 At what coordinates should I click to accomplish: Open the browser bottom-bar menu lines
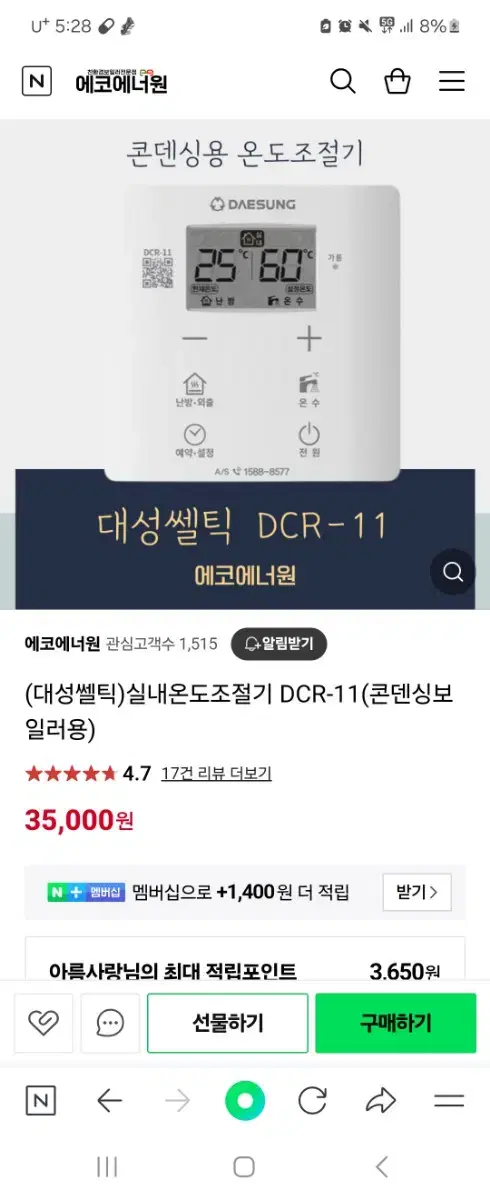click(x=449, y=1101)
